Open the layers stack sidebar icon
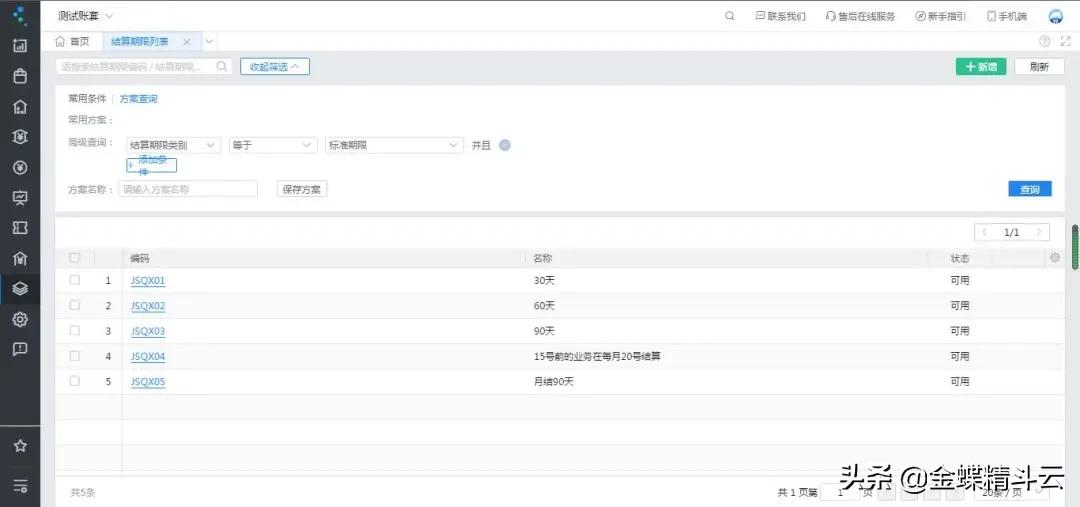Screen dimensions: 1080x507 [20, 289]
